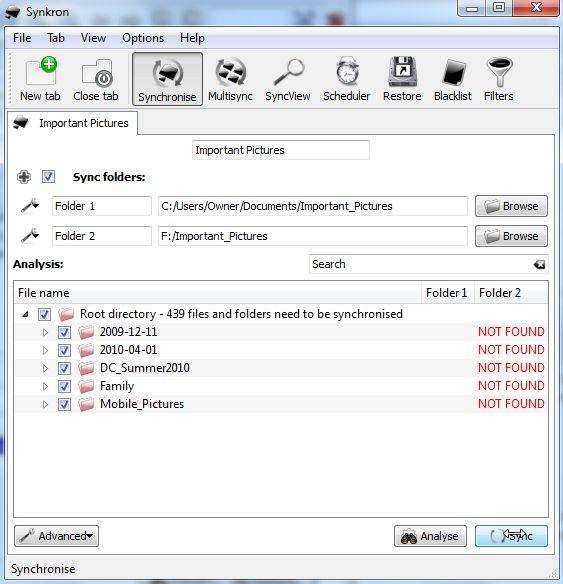Click the C:/Users/Owner/Documents path field
The image size is (563, 584).
click(313, 206)
